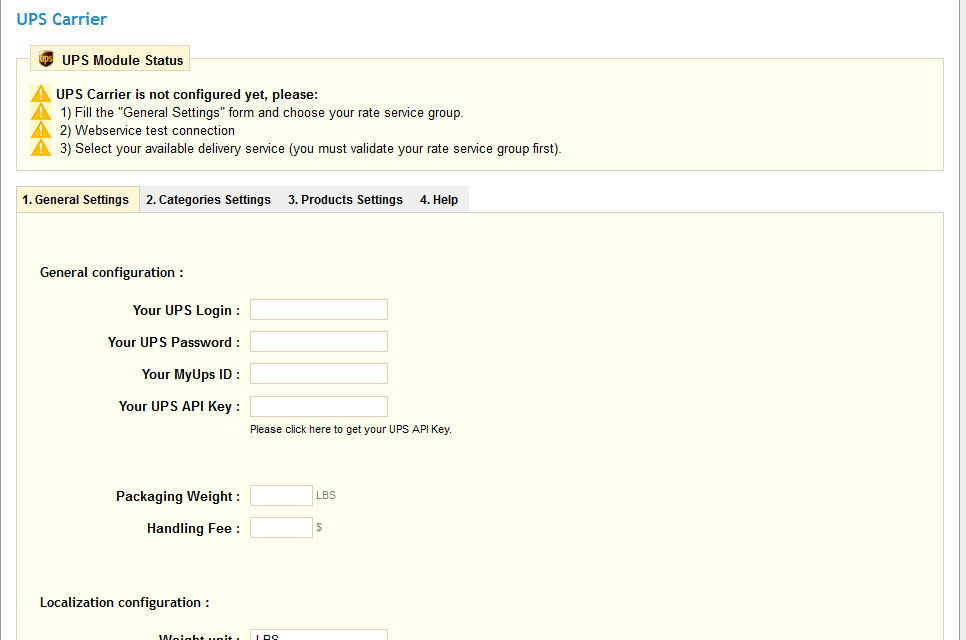Click the UPS Carrier page heading
Screen dimensions: 966x640
click(62, 19)
